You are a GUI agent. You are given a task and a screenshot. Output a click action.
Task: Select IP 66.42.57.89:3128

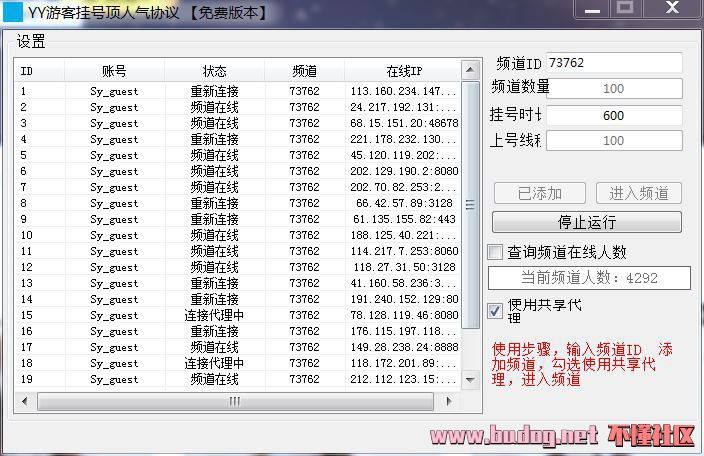404,203
